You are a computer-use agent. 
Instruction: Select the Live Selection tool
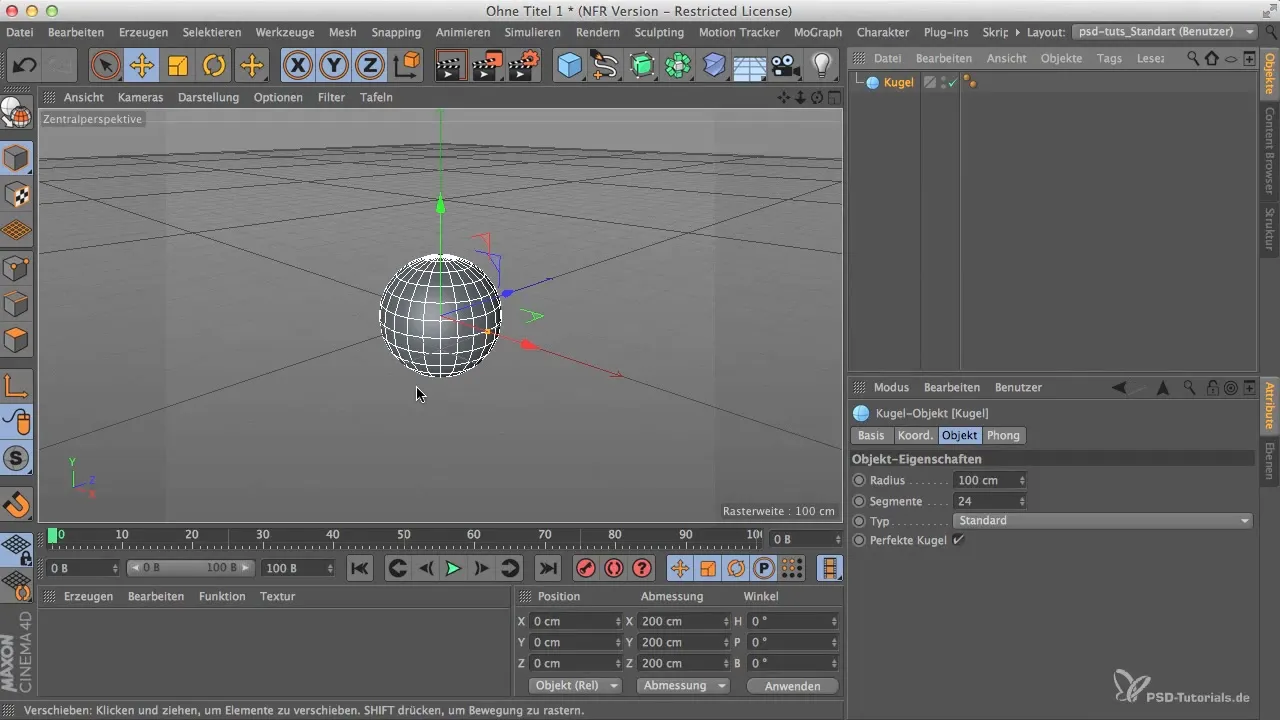point(105,66)
